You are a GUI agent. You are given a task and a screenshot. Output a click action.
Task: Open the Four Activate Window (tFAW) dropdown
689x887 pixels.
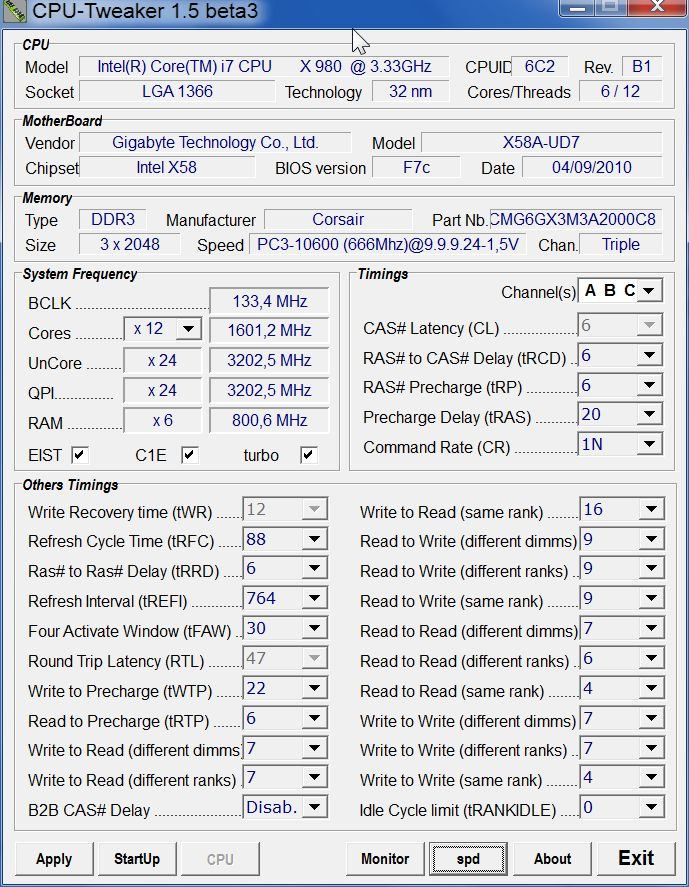[285, 628]
